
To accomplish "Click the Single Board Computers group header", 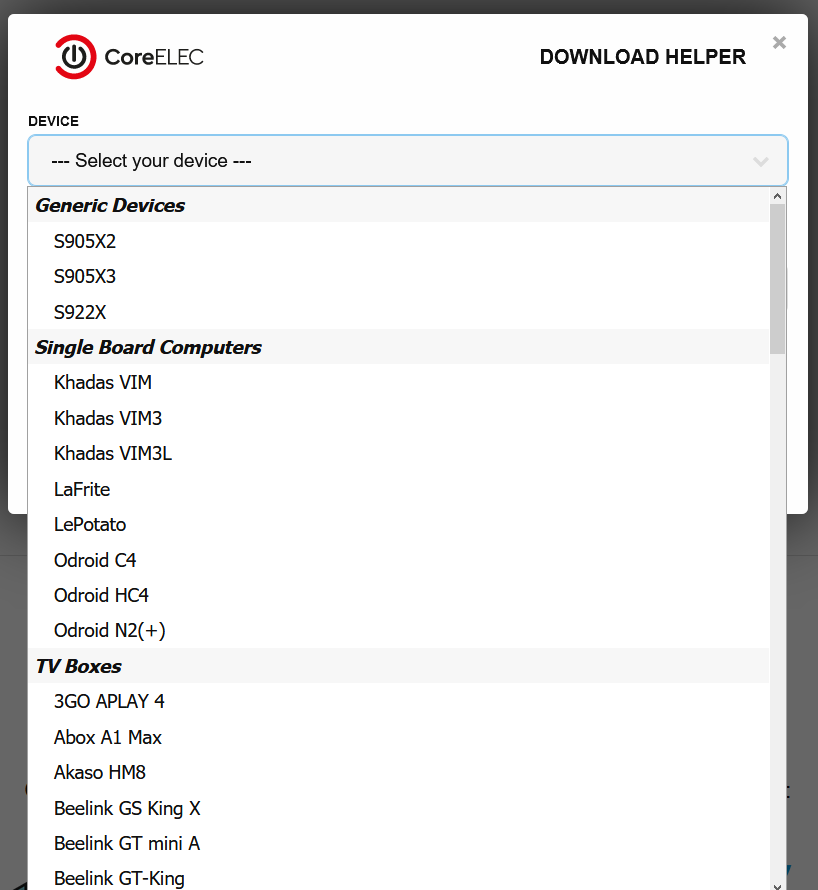I will tap(398, 347).
